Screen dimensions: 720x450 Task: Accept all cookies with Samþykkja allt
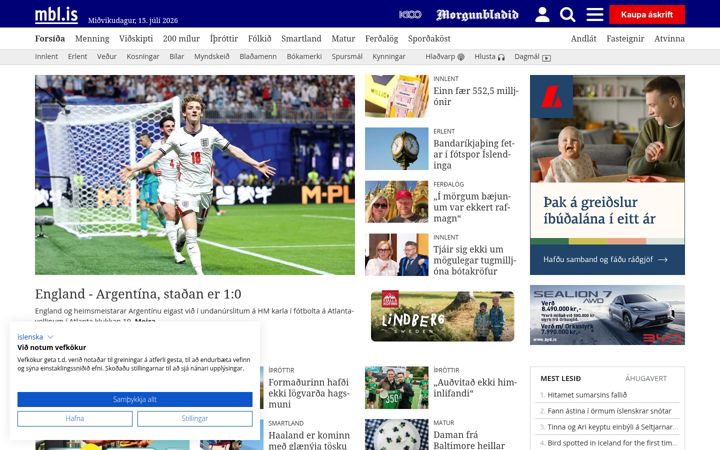click(135, 399)
